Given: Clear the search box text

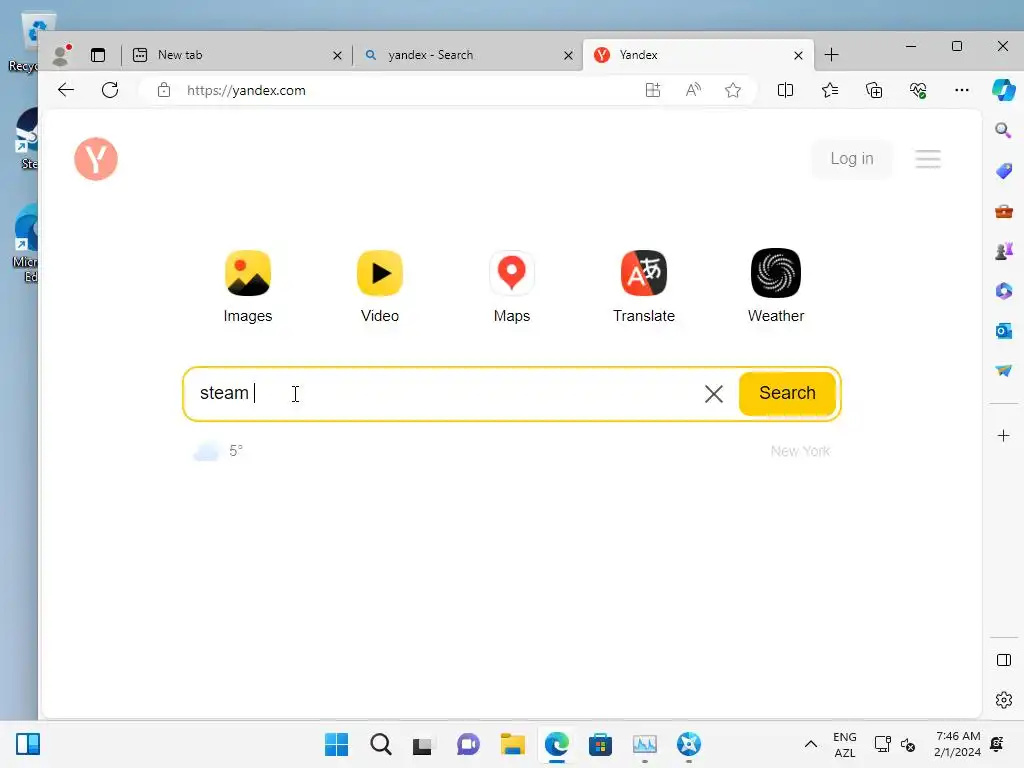Looking at the screenshot, I should (714, 393).
